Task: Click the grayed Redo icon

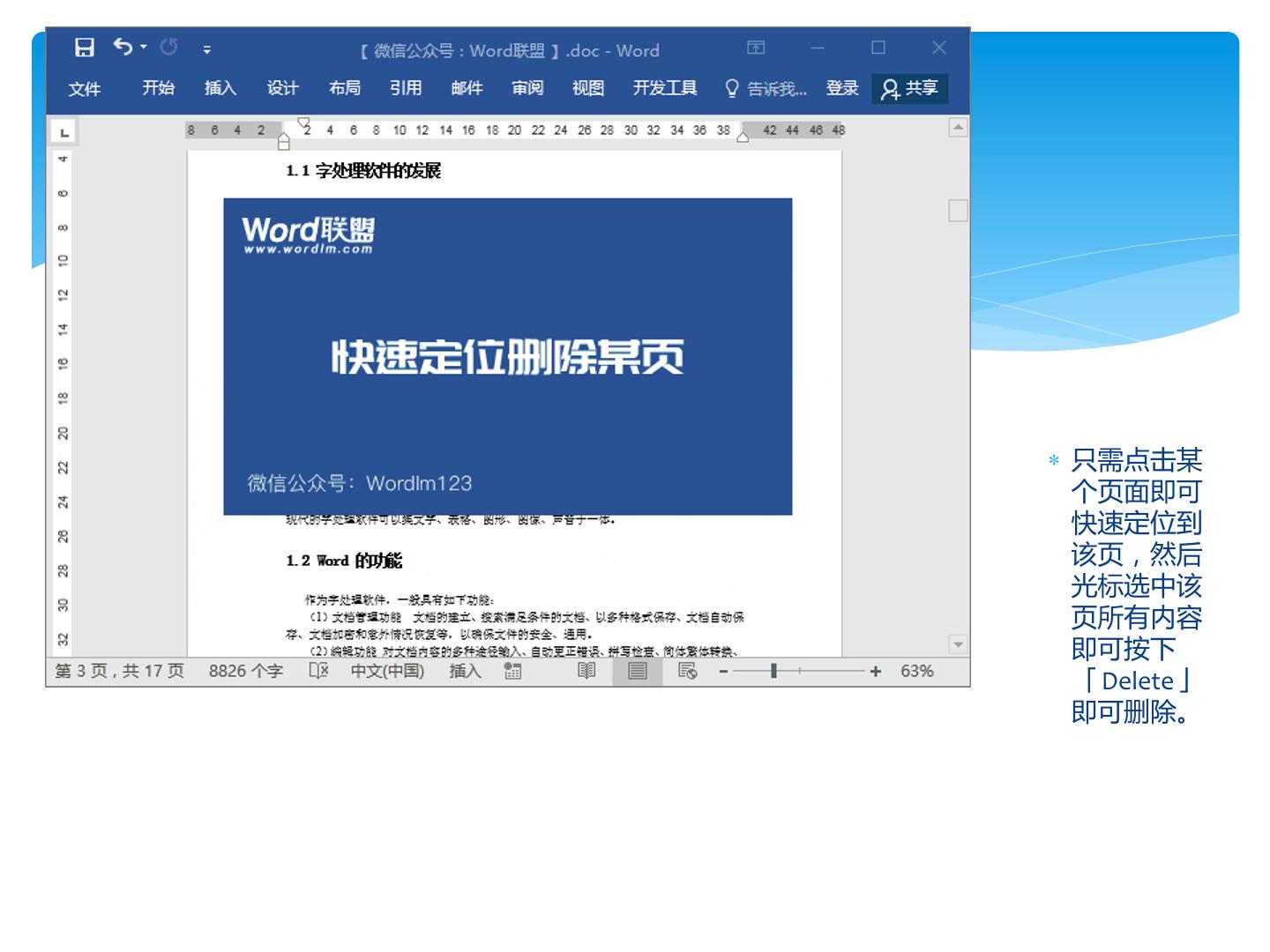Action: click(x=168, y=47)
